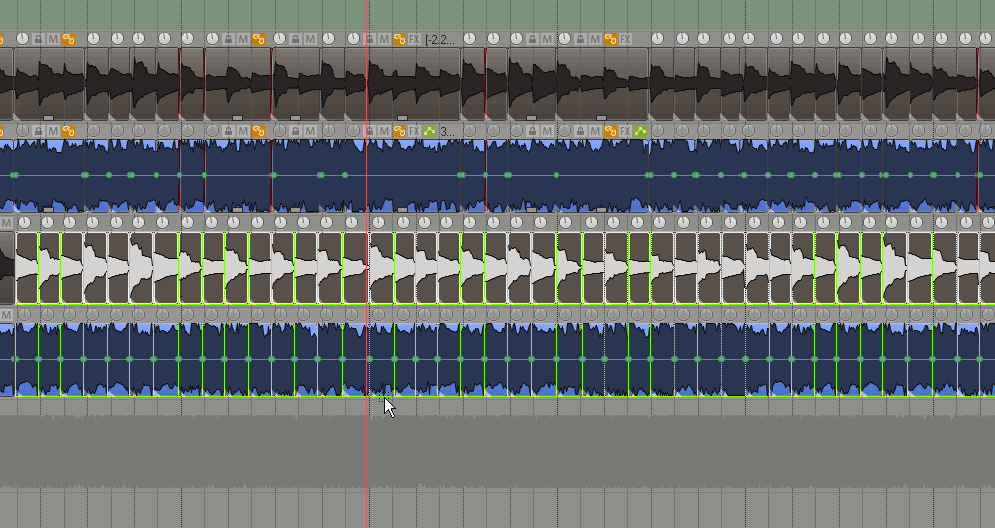
Task: Click M button on lower blue sliced track
Action: pos(6,315)
